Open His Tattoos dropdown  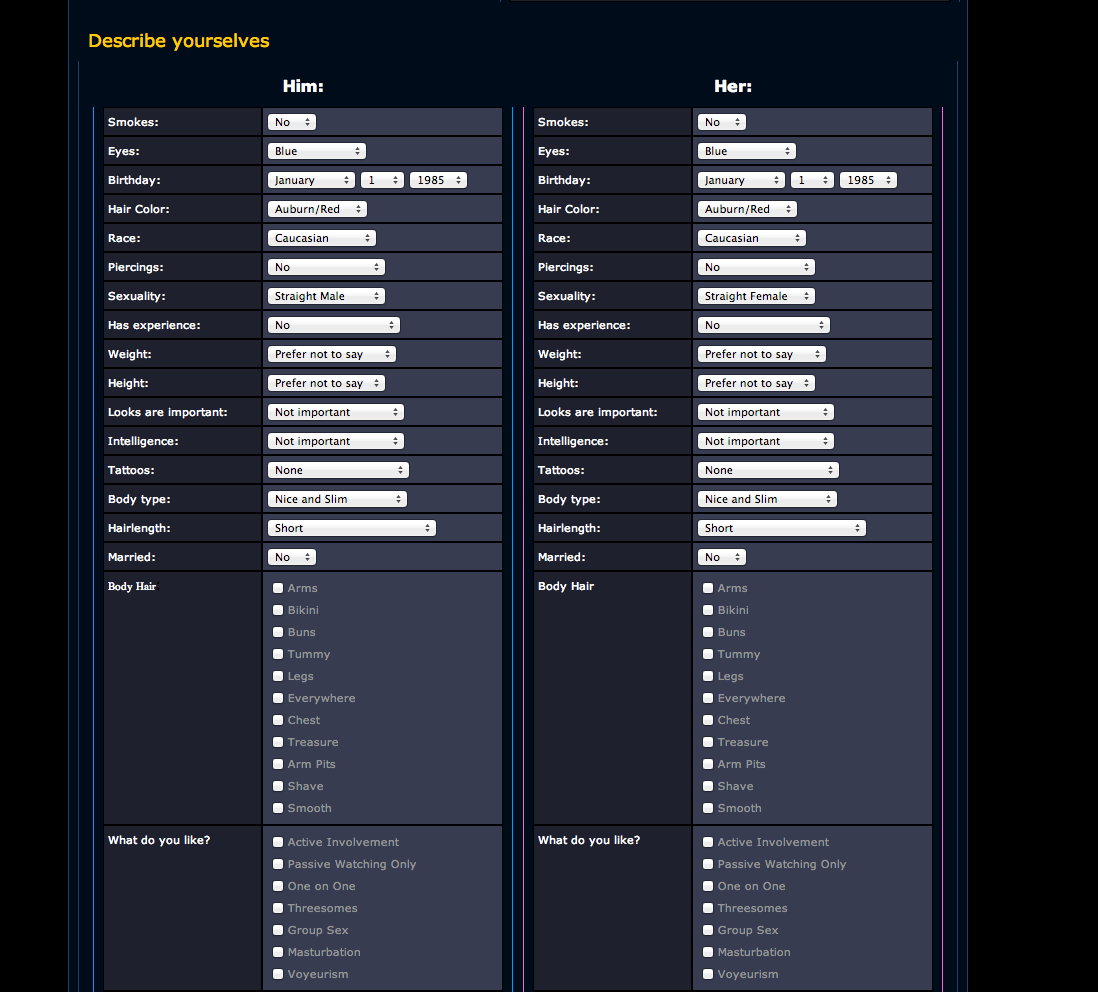pos(338,470)
